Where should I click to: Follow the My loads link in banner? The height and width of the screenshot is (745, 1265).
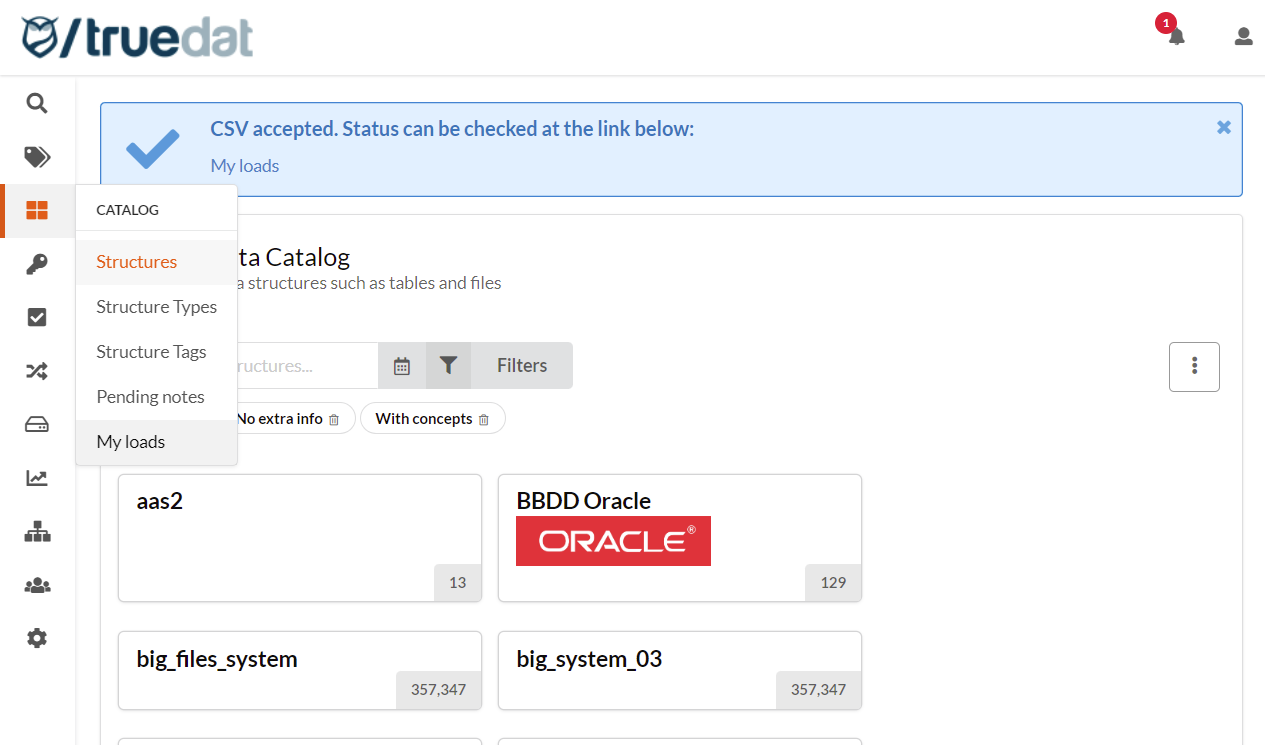(245, 166)
